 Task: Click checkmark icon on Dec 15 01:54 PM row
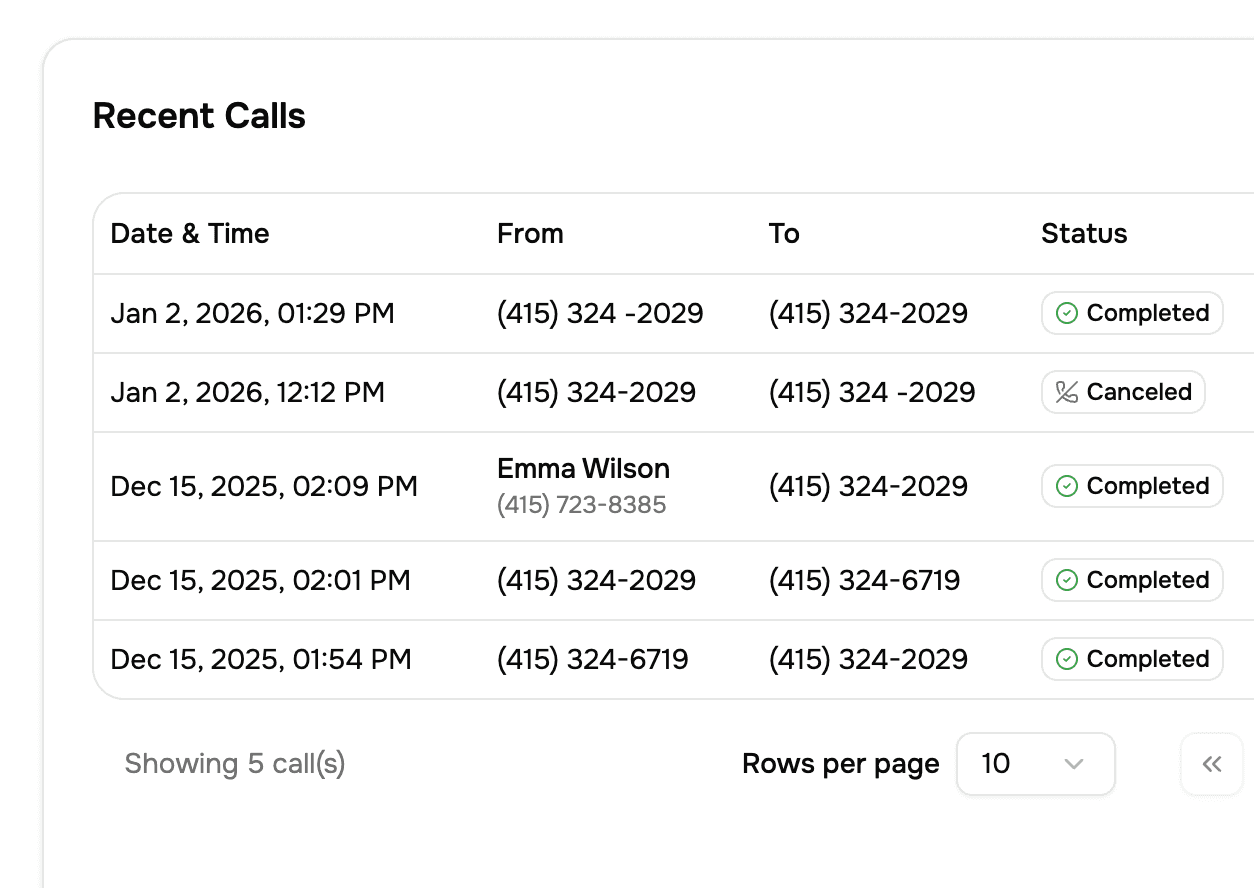point(1066,660)
